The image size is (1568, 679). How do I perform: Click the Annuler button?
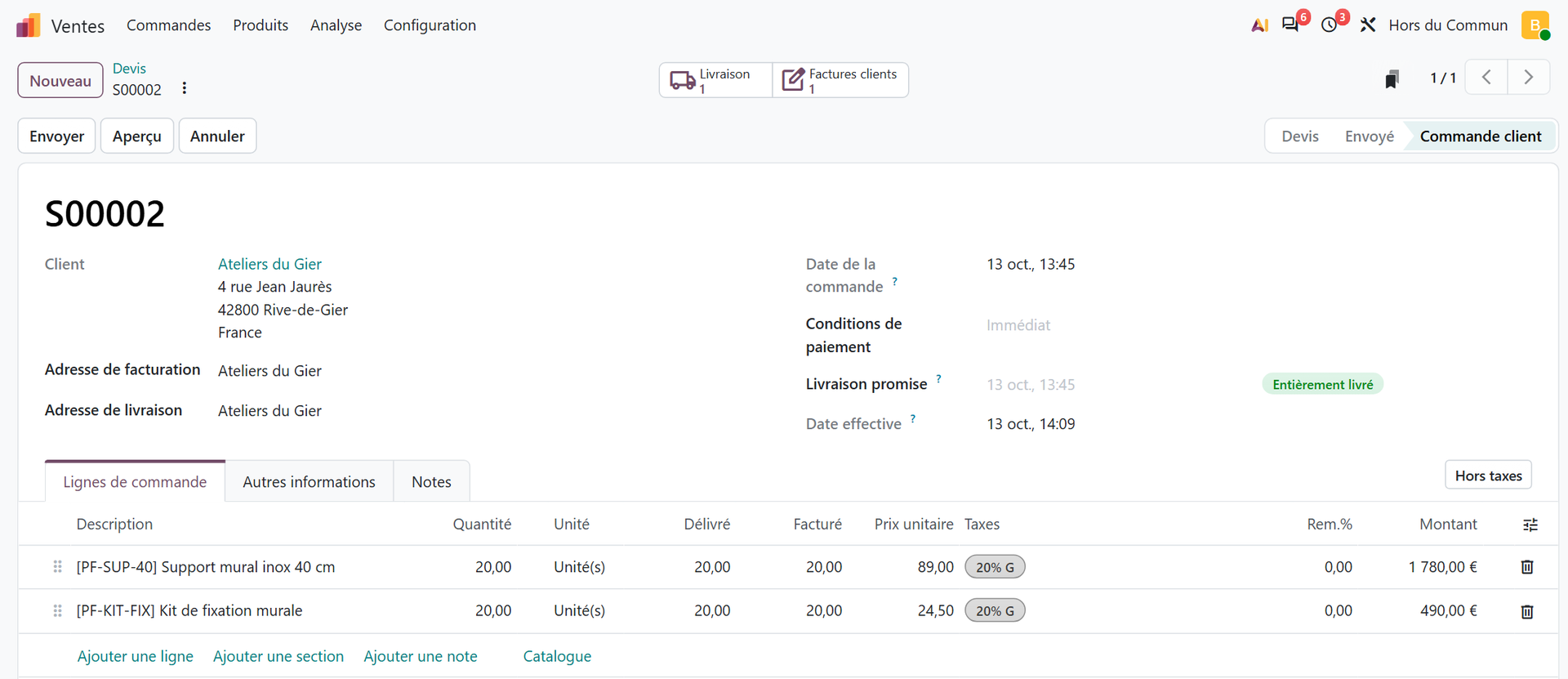pyautogui.click(x=217, y=136)
